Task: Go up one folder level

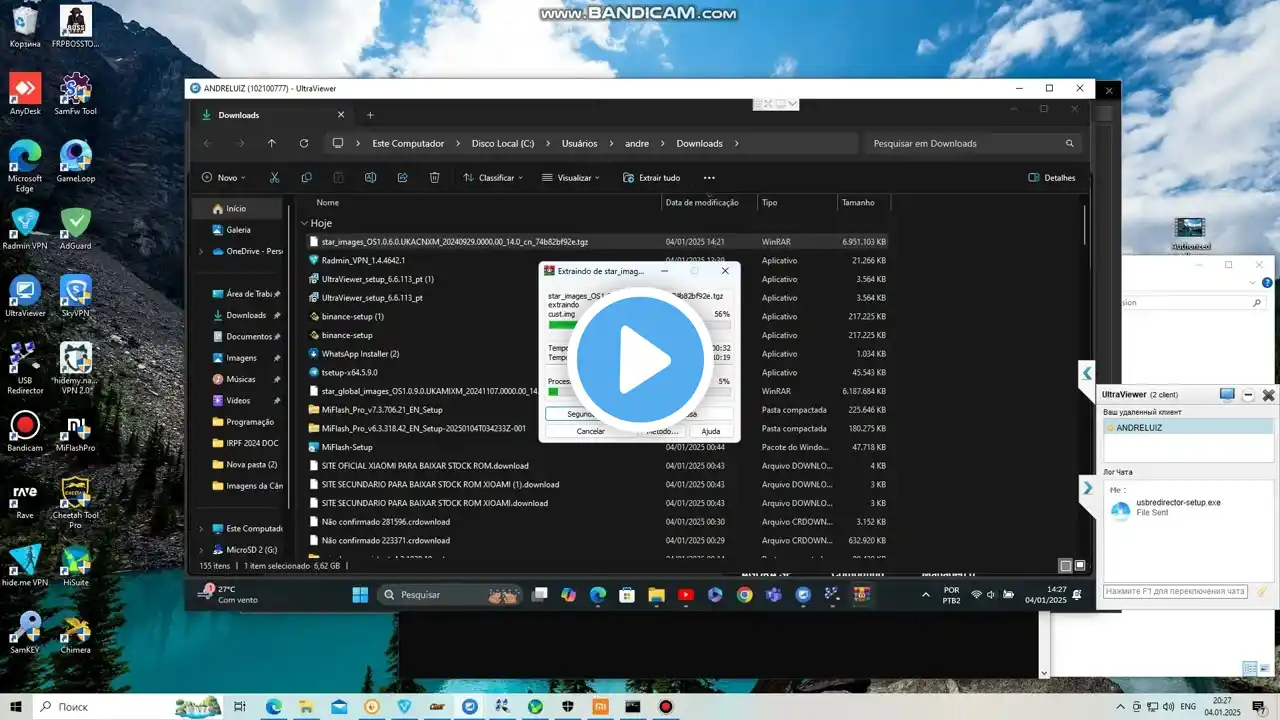Action: click(x=271, y=143)
